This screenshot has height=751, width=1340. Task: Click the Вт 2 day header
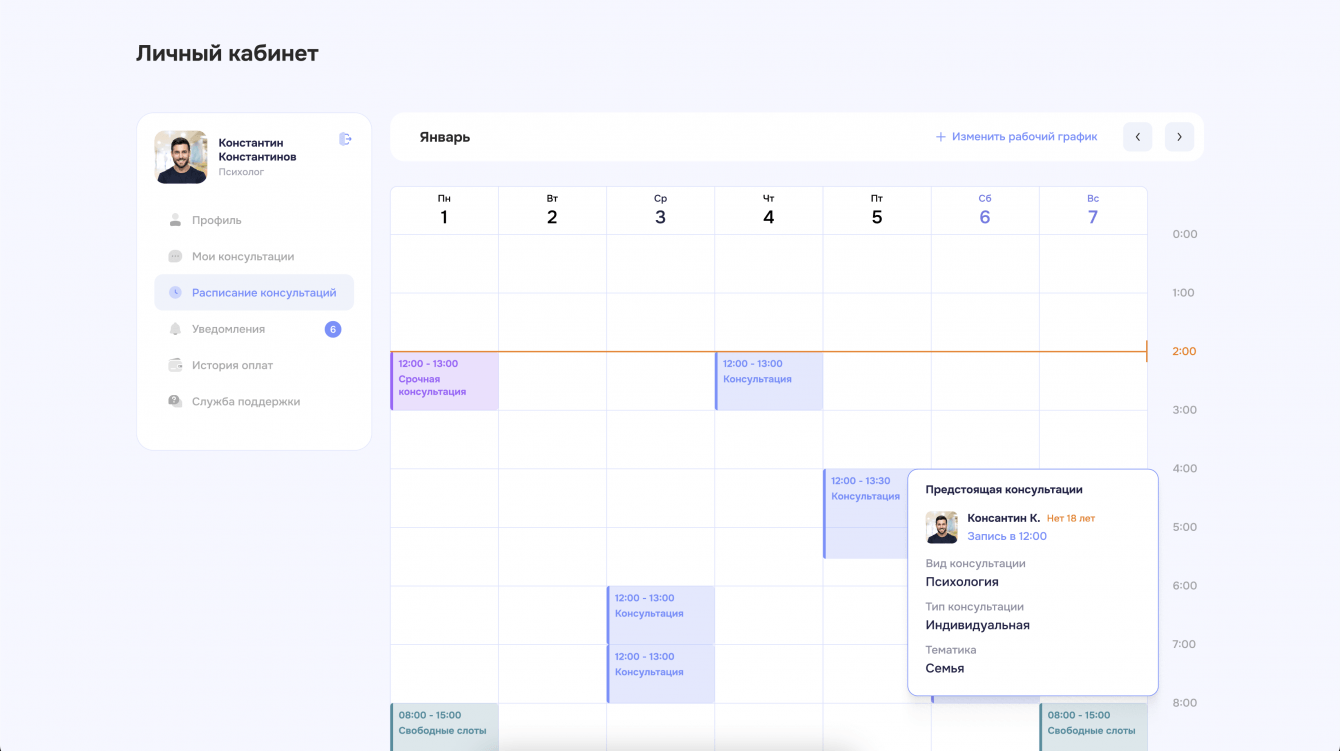[552, 210]
